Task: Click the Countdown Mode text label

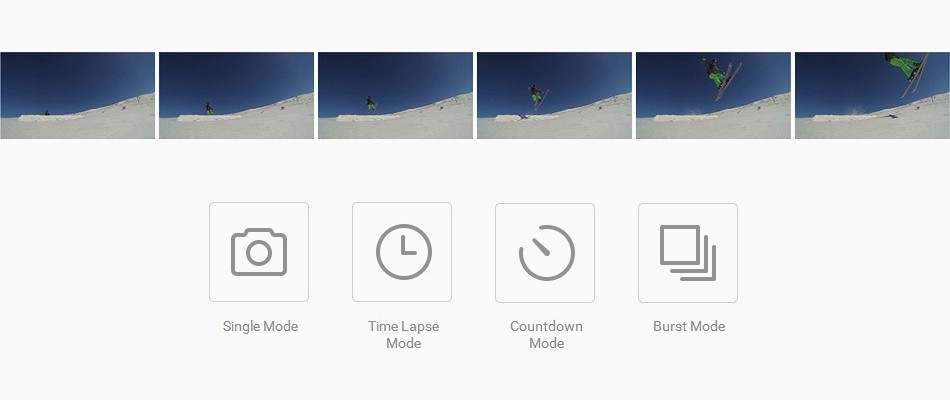Action: (x=546, y=335)
